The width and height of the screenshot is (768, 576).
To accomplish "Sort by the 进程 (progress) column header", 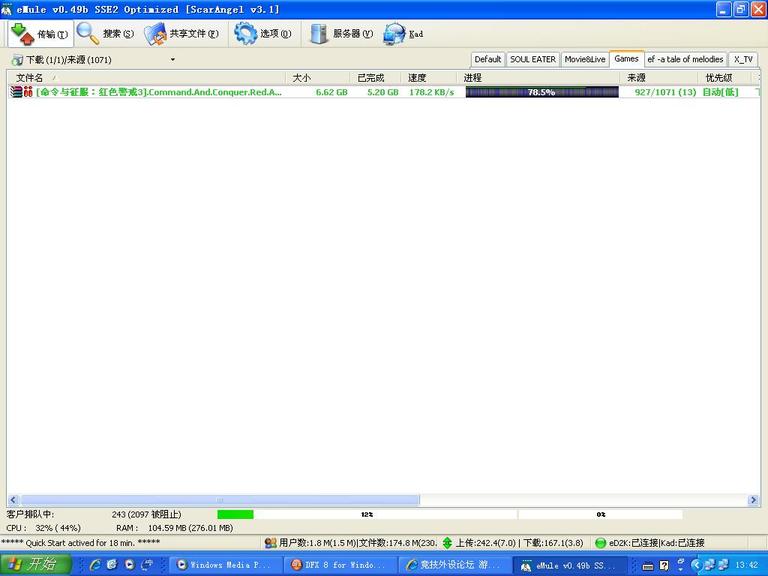I will coord(539,77).
